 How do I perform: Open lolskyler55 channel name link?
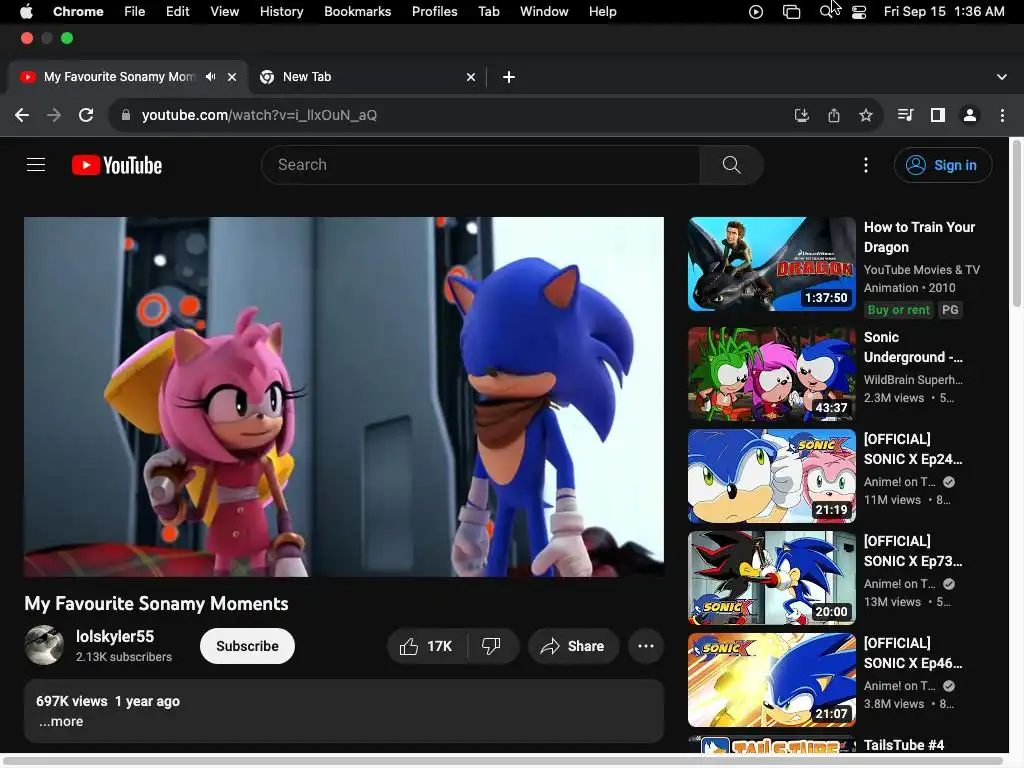pos(115,636)
